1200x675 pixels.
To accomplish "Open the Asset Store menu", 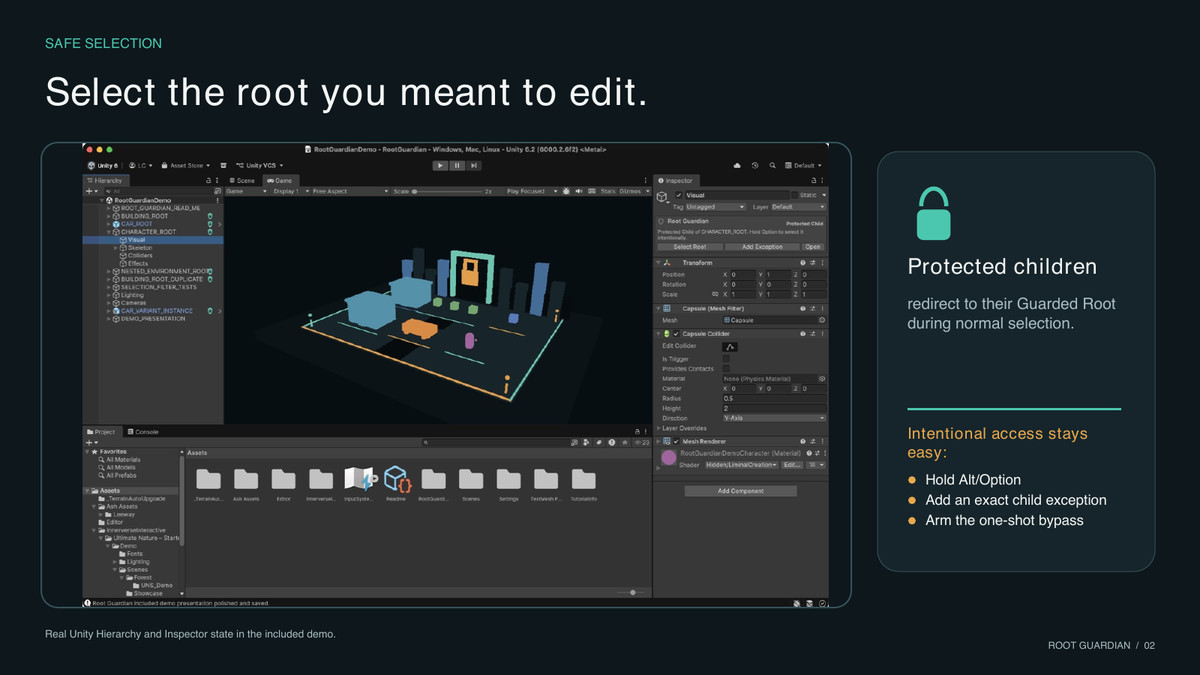I will point(185,165).
